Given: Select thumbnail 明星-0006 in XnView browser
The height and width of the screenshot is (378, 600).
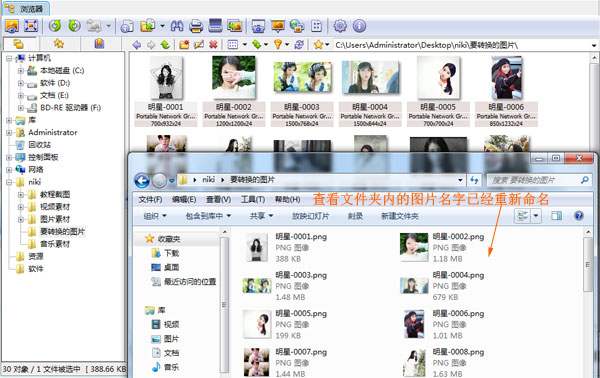Looking at the screenshot, I should coord(506,91).
